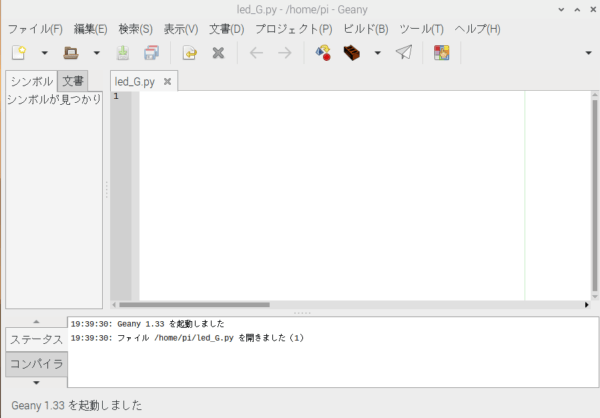Viewport: 600px width, 418px height.
Task: Save the current file icon
Action: [x=123, y=53]
